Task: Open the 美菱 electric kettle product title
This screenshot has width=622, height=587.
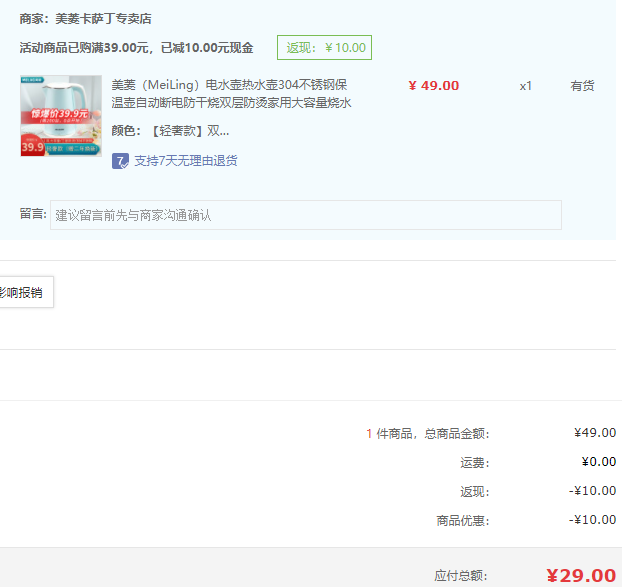Action: 230,94
